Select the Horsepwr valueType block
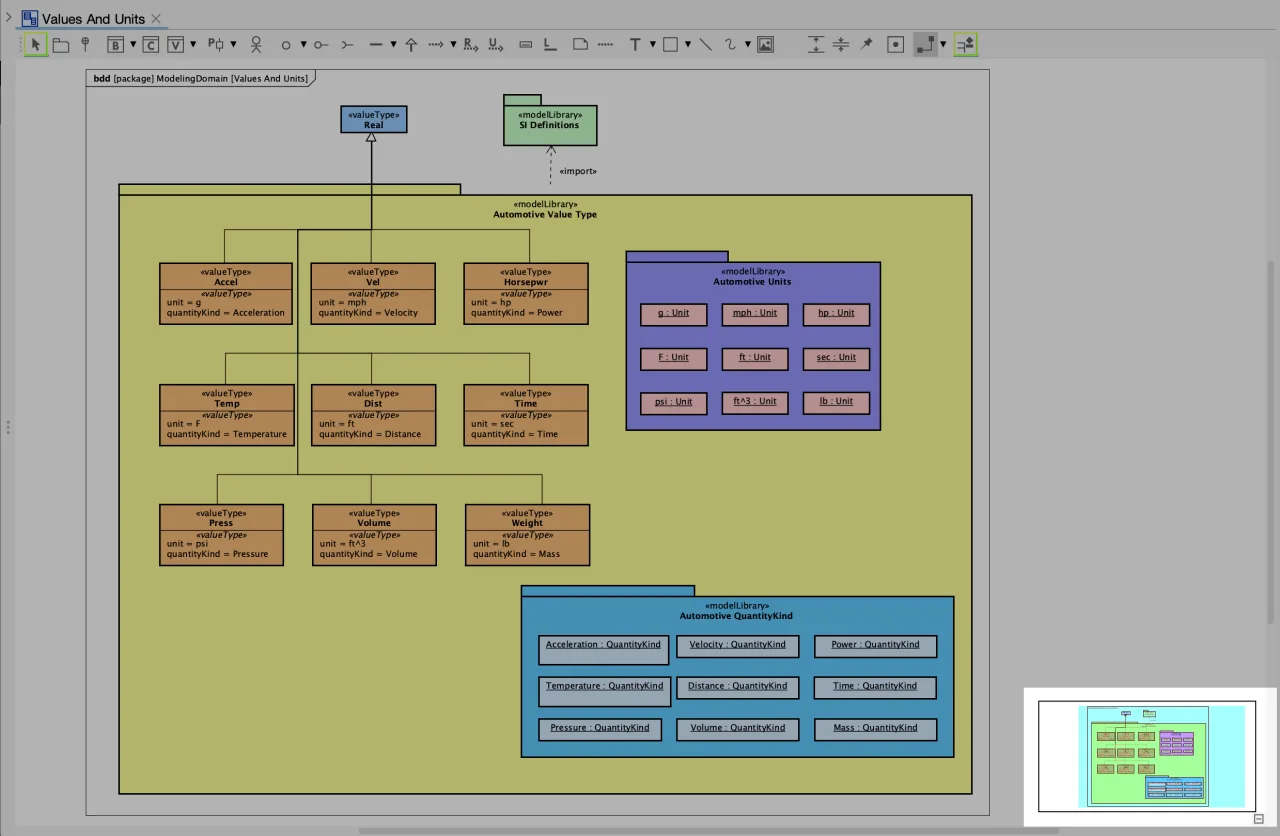 (526, 293)
